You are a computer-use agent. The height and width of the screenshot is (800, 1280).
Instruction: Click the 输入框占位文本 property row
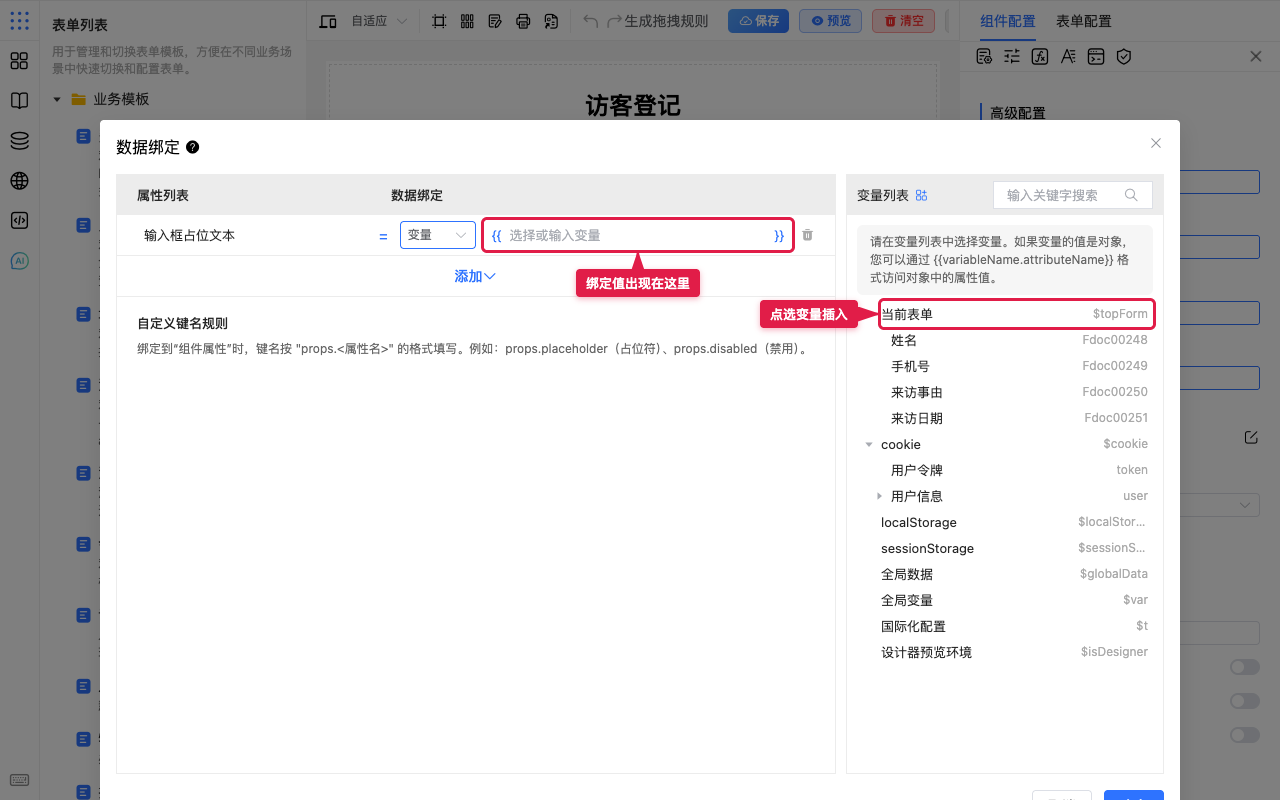476,235
